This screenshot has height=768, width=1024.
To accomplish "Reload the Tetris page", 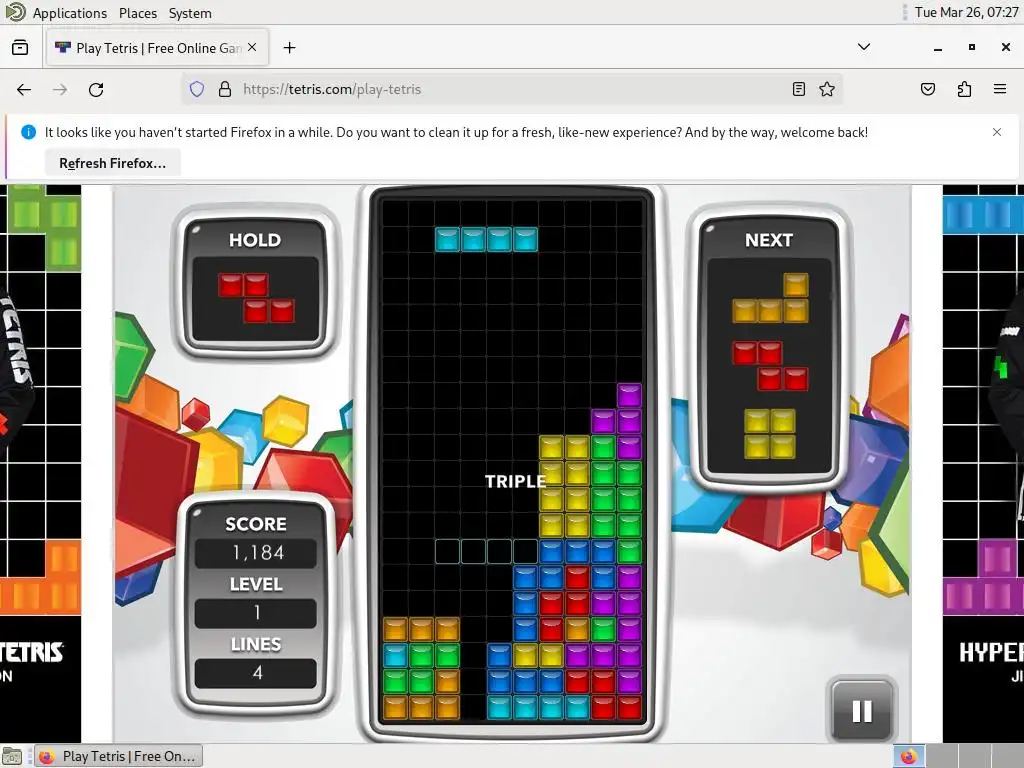I will coord(96,89).
